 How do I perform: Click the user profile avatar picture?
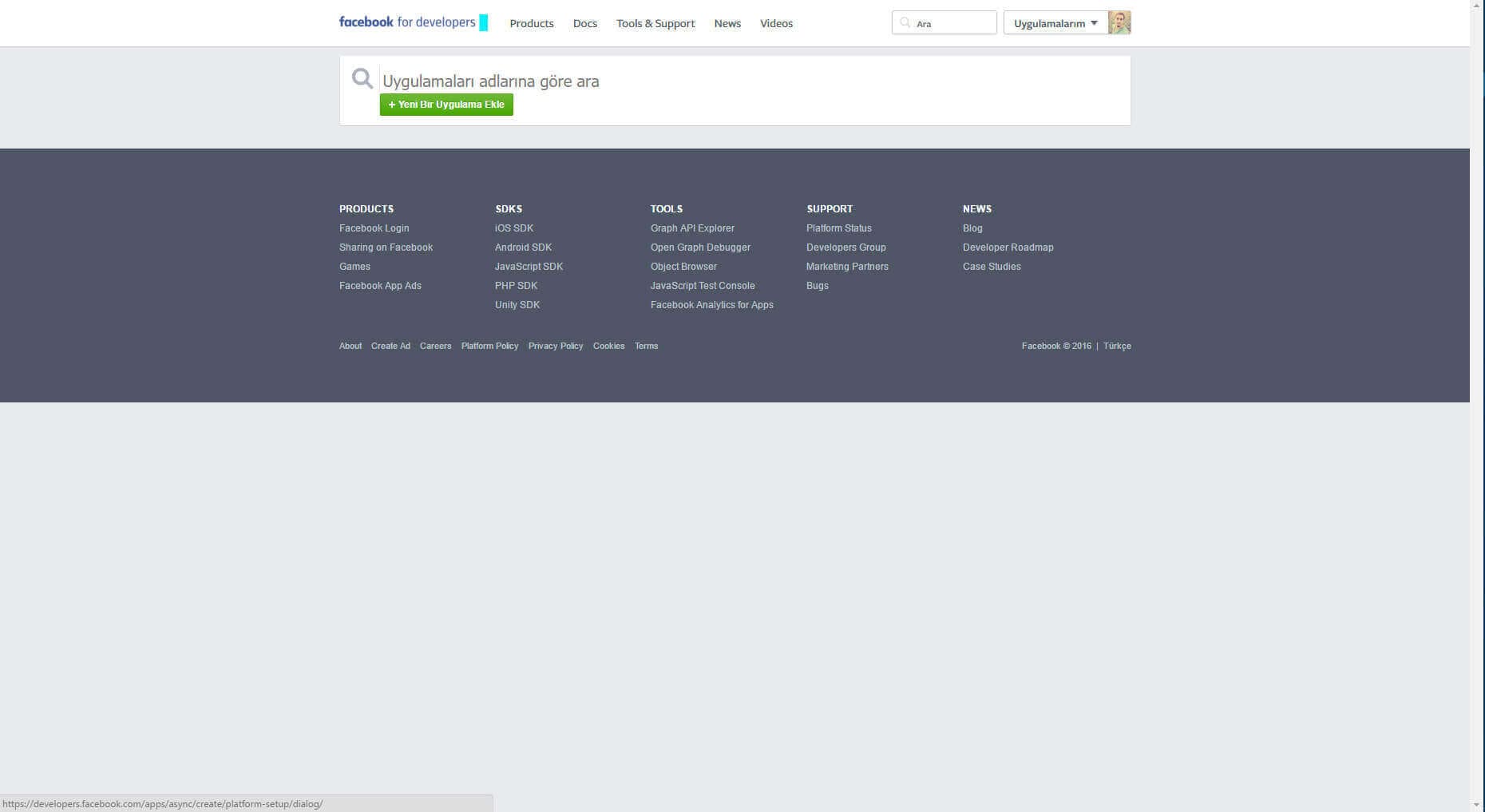click(x=1119, y=22)
